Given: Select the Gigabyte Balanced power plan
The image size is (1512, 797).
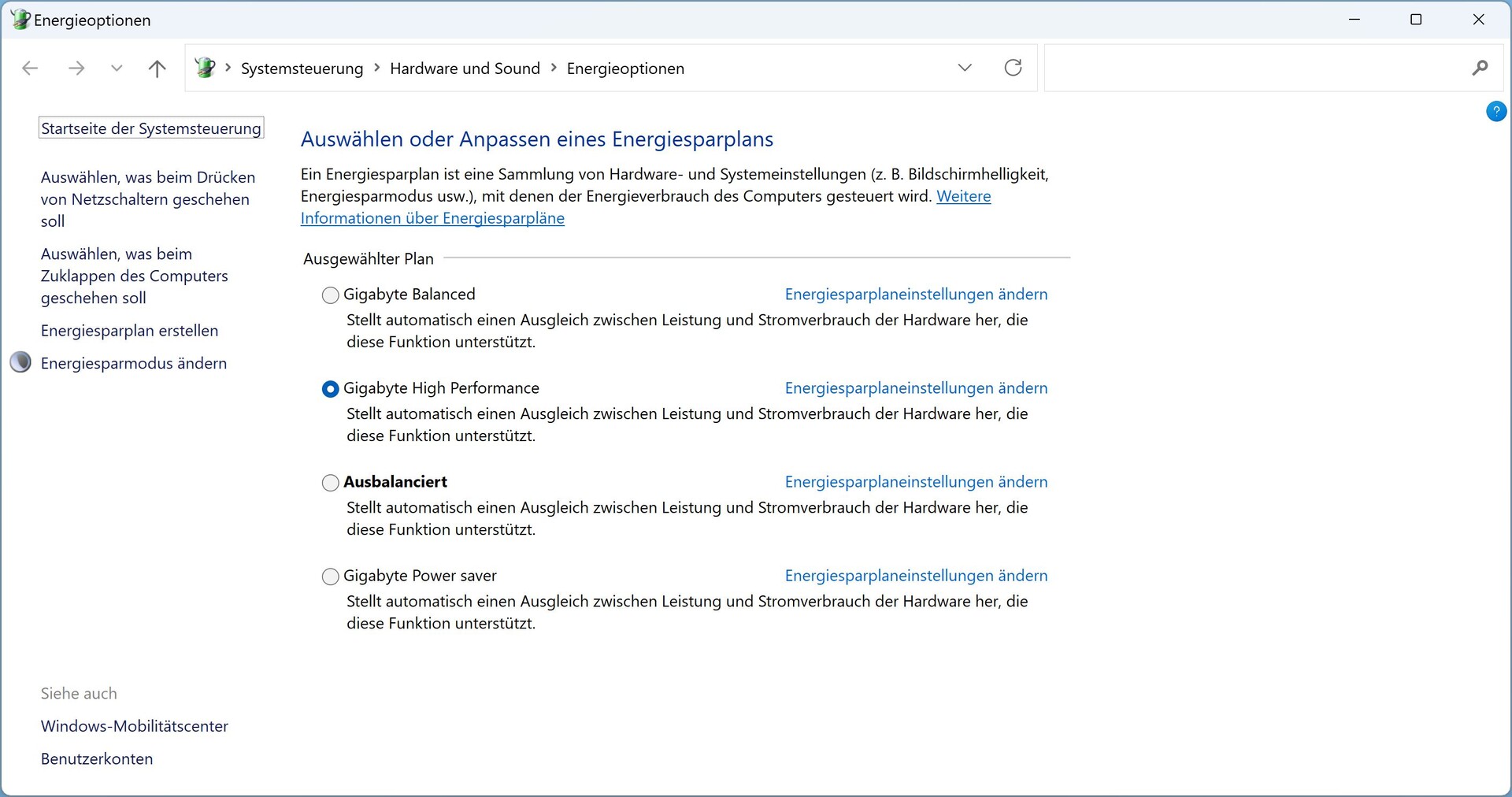Looking at the screenshot, I should coord(331,295).
